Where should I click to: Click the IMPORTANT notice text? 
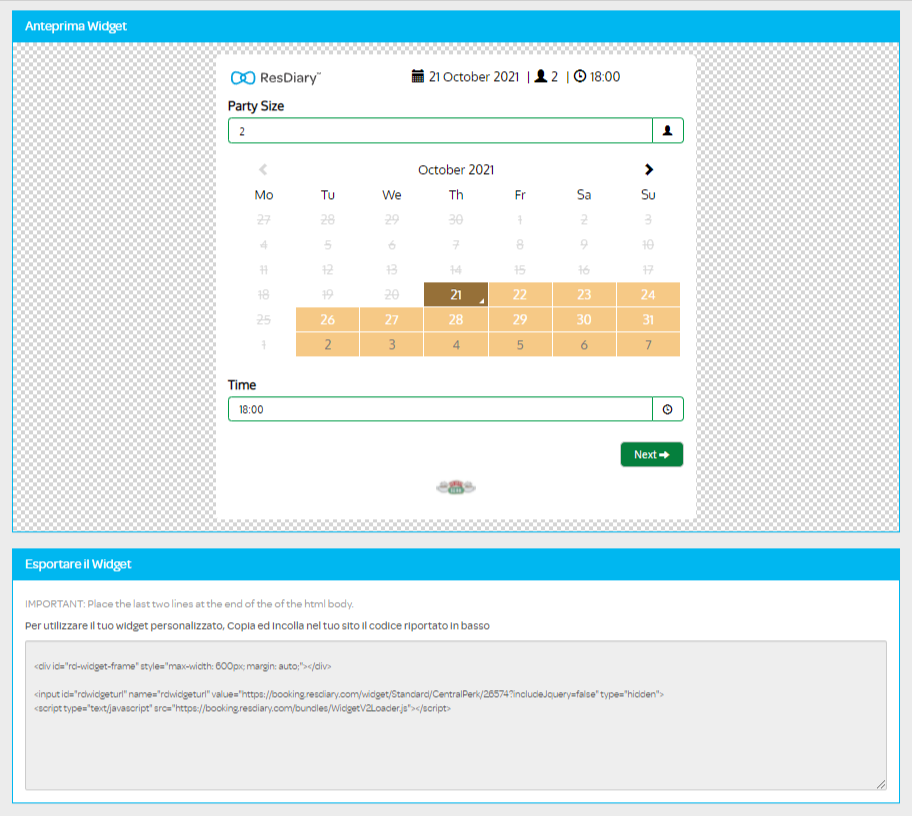tap(189, 604)
